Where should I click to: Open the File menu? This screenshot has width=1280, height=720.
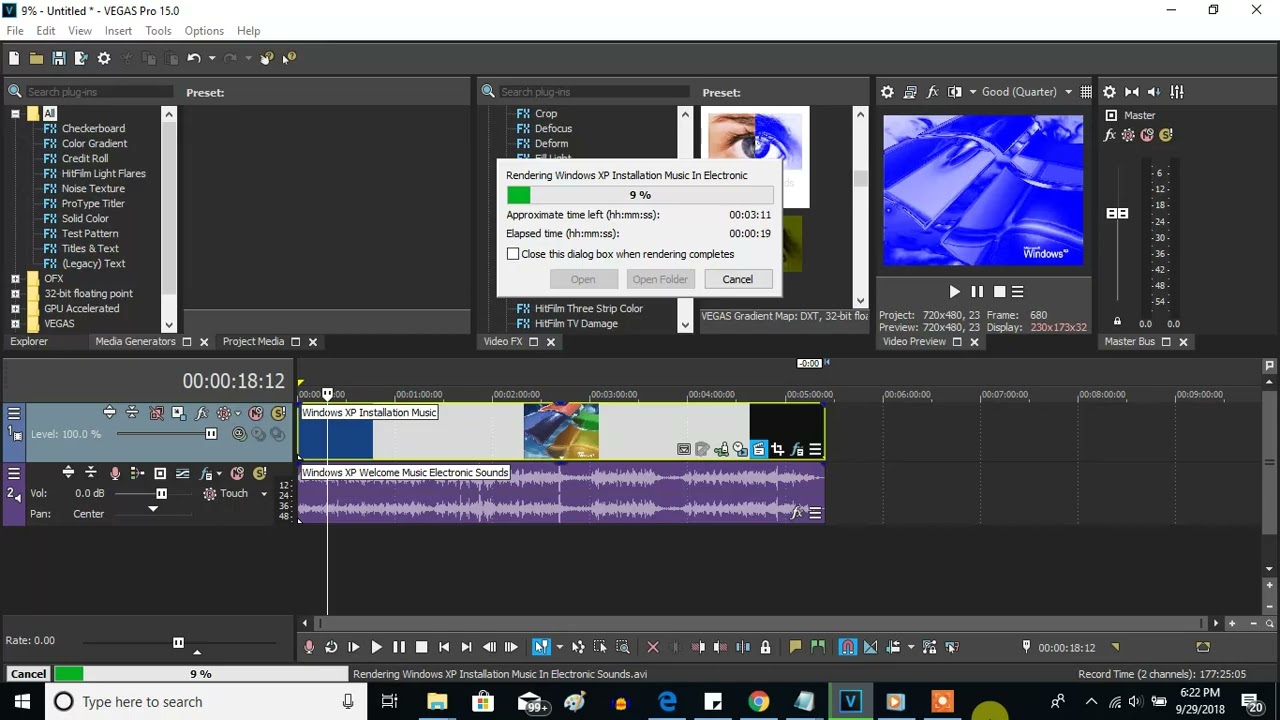point(15,31)
